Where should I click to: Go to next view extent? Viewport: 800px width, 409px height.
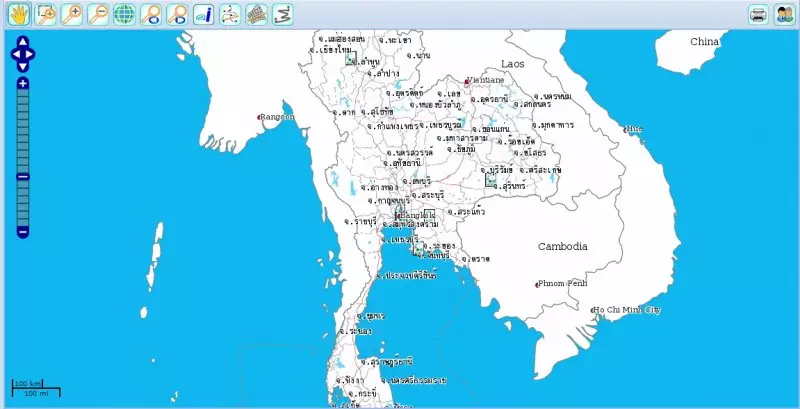[x=176, y=14]
